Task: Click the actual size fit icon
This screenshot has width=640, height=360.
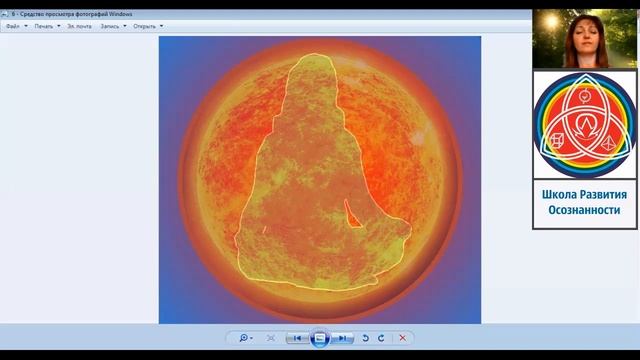Action: (271, 338)
